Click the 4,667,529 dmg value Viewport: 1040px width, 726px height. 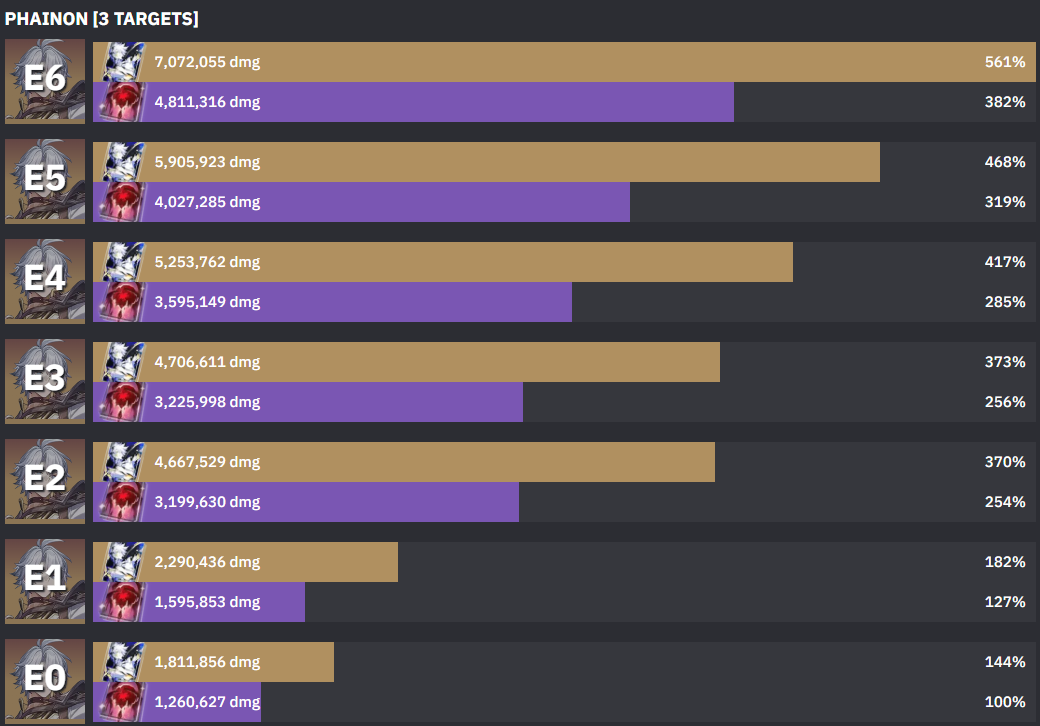coord(208,462)
